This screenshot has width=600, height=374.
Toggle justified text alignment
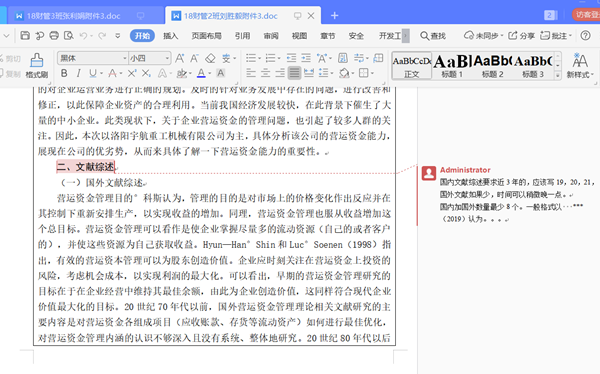[x=294, y=73]
